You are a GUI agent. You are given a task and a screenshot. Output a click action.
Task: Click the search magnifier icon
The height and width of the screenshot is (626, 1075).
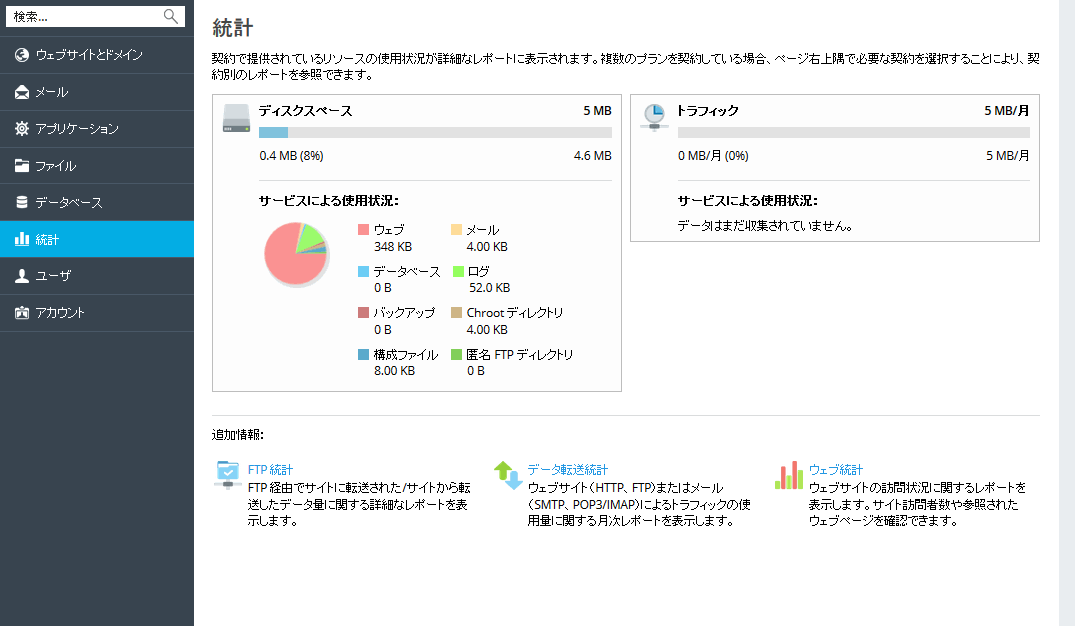click(171, 16)
